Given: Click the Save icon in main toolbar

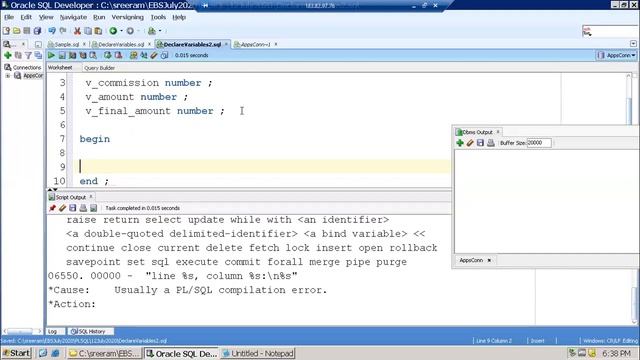Looking at the screenshot, I should pyautogui.click(x=27, y=31).
